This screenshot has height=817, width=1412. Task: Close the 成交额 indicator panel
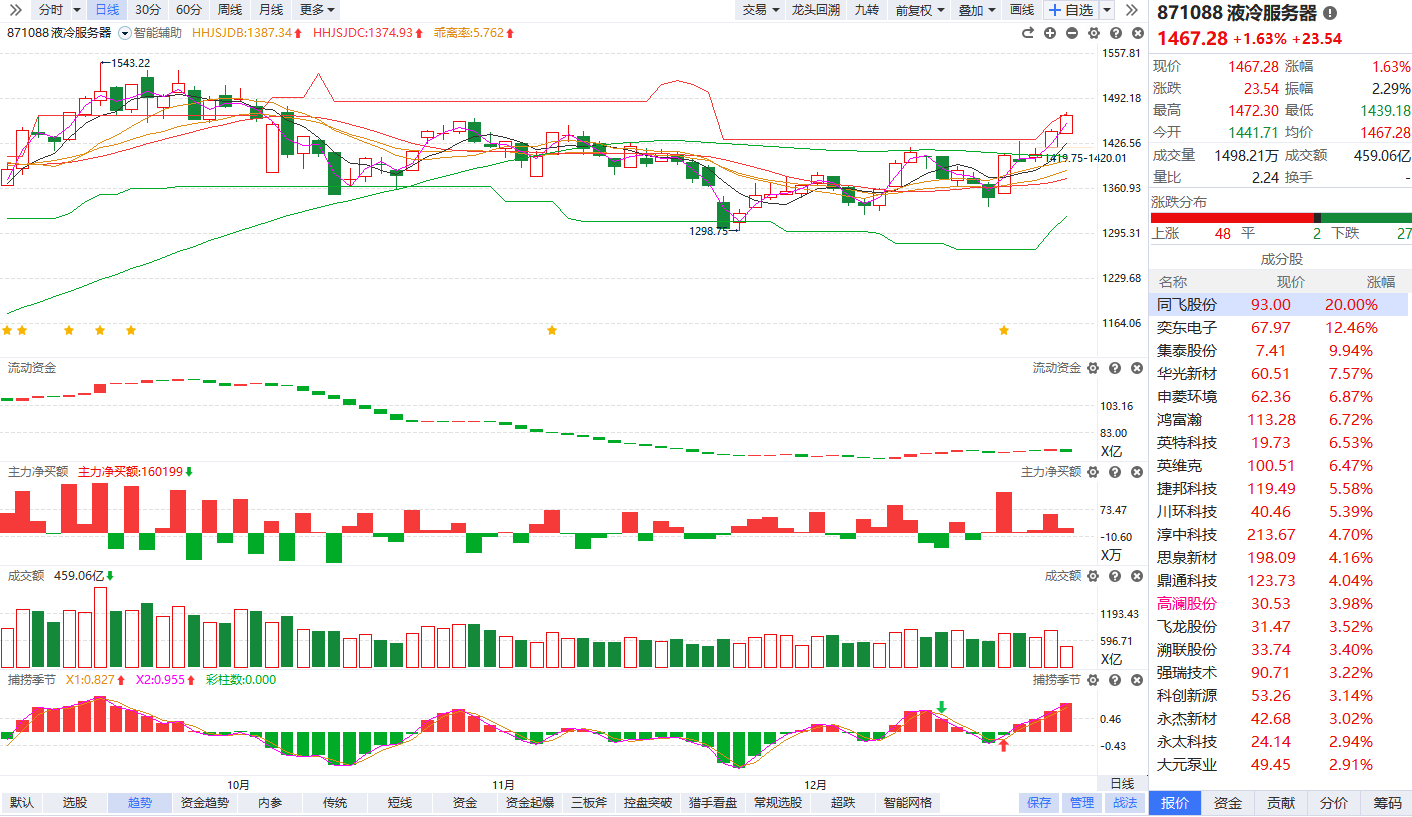pos(1137,576)
